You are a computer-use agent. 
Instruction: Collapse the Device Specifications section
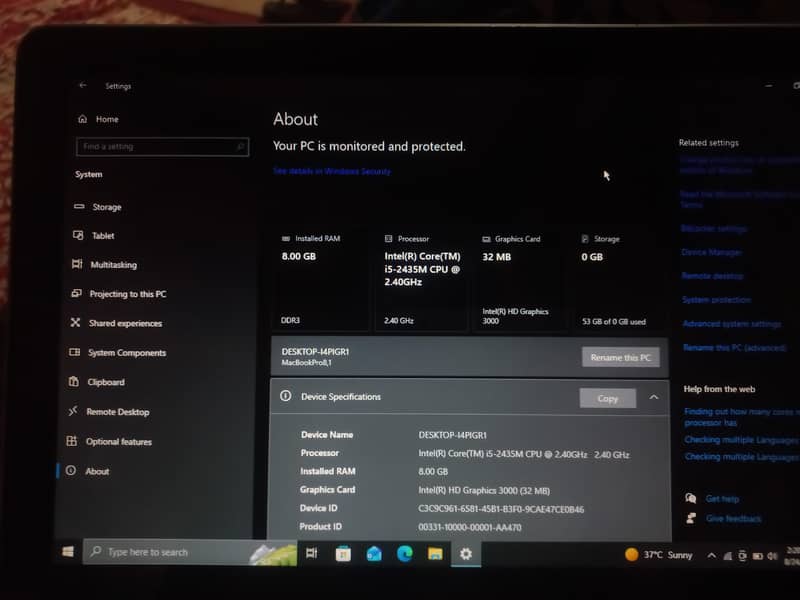tap(654, 397)
